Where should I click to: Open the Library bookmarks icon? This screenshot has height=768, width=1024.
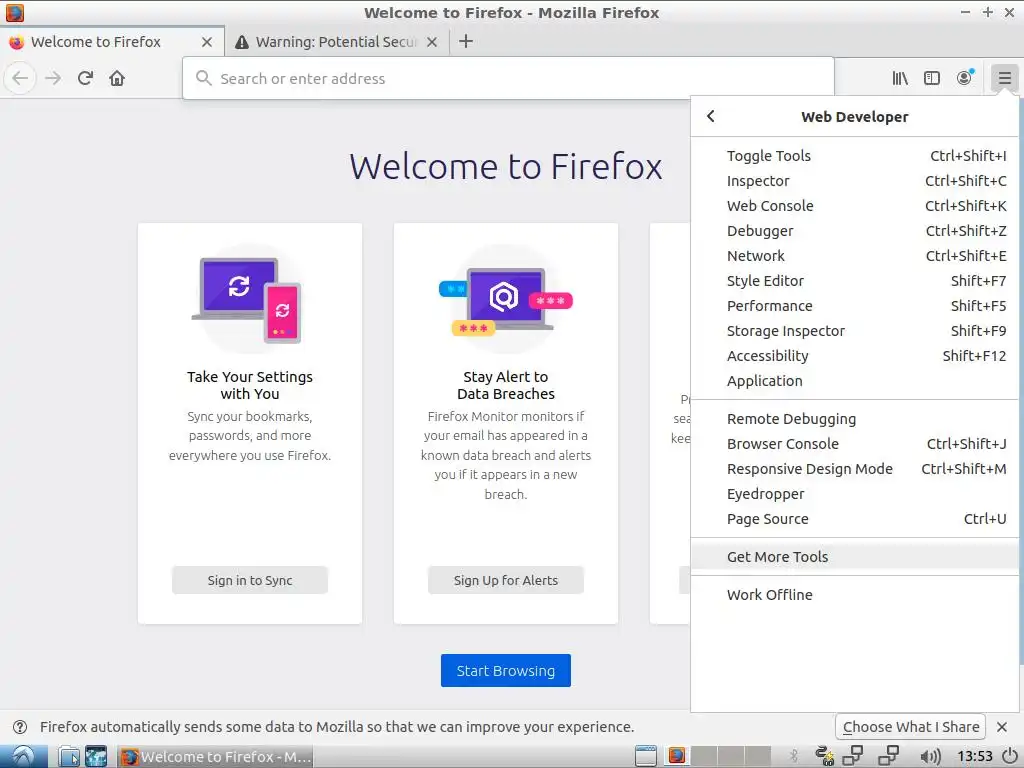(x=900, y=78)
